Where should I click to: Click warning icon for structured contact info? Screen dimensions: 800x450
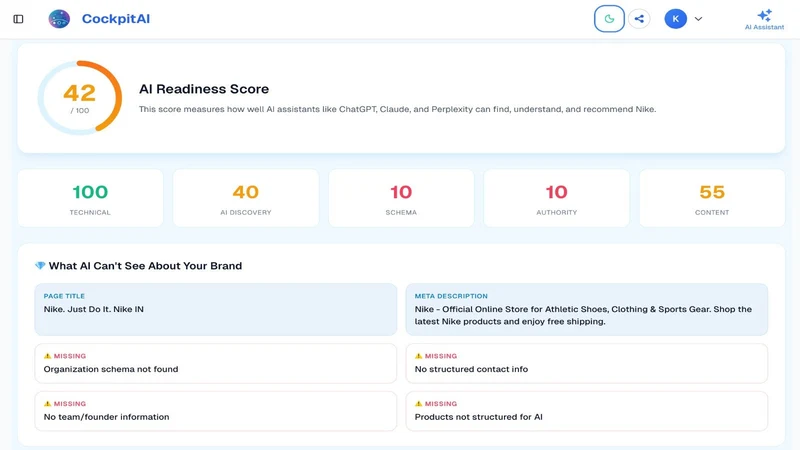click(418, 356)
